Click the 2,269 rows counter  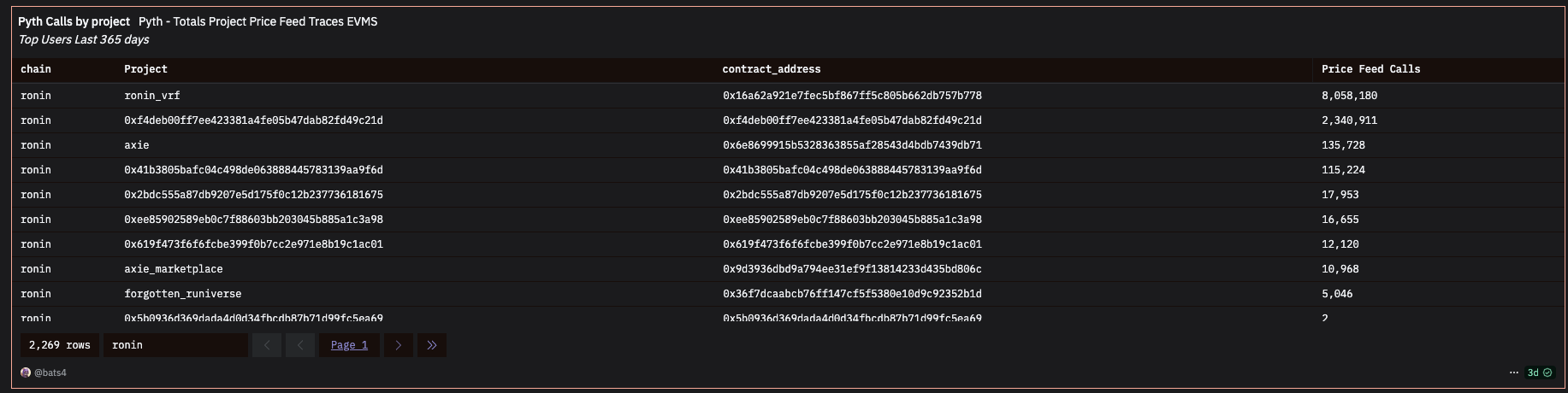pyautogui.click(x=60, y=345)
